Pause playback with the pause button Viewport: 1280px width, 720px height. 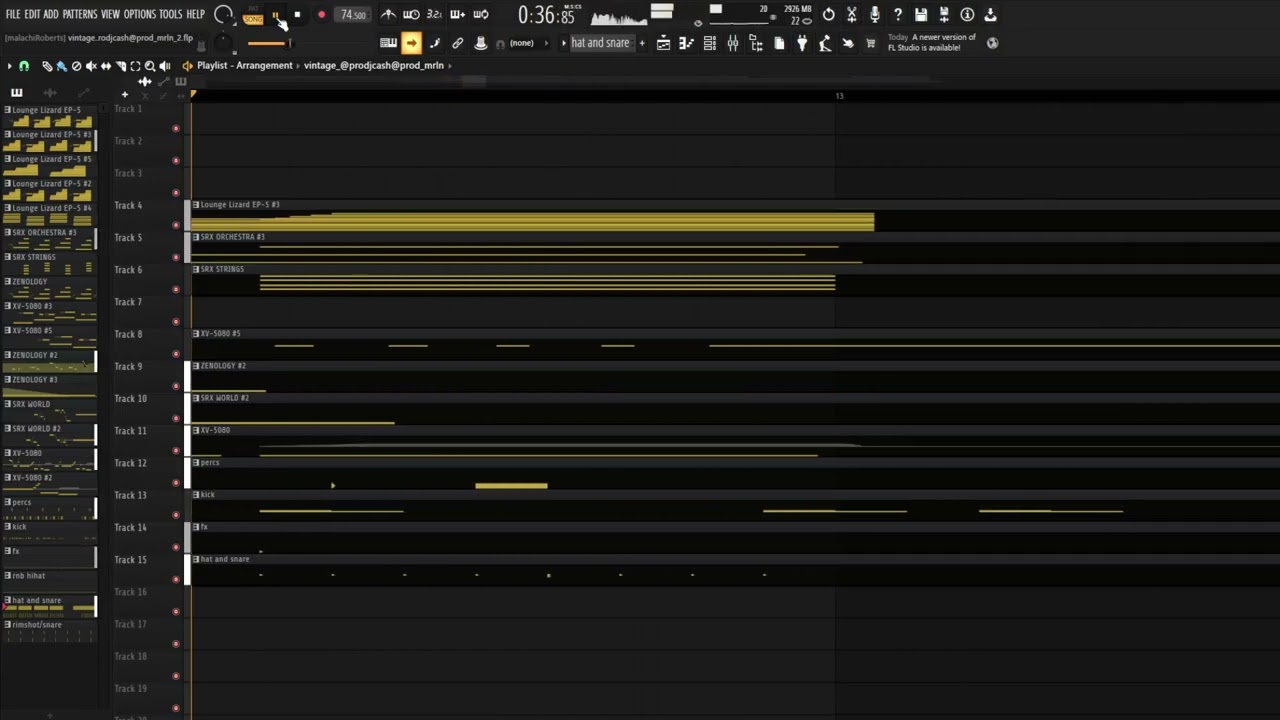click(275, 15)
